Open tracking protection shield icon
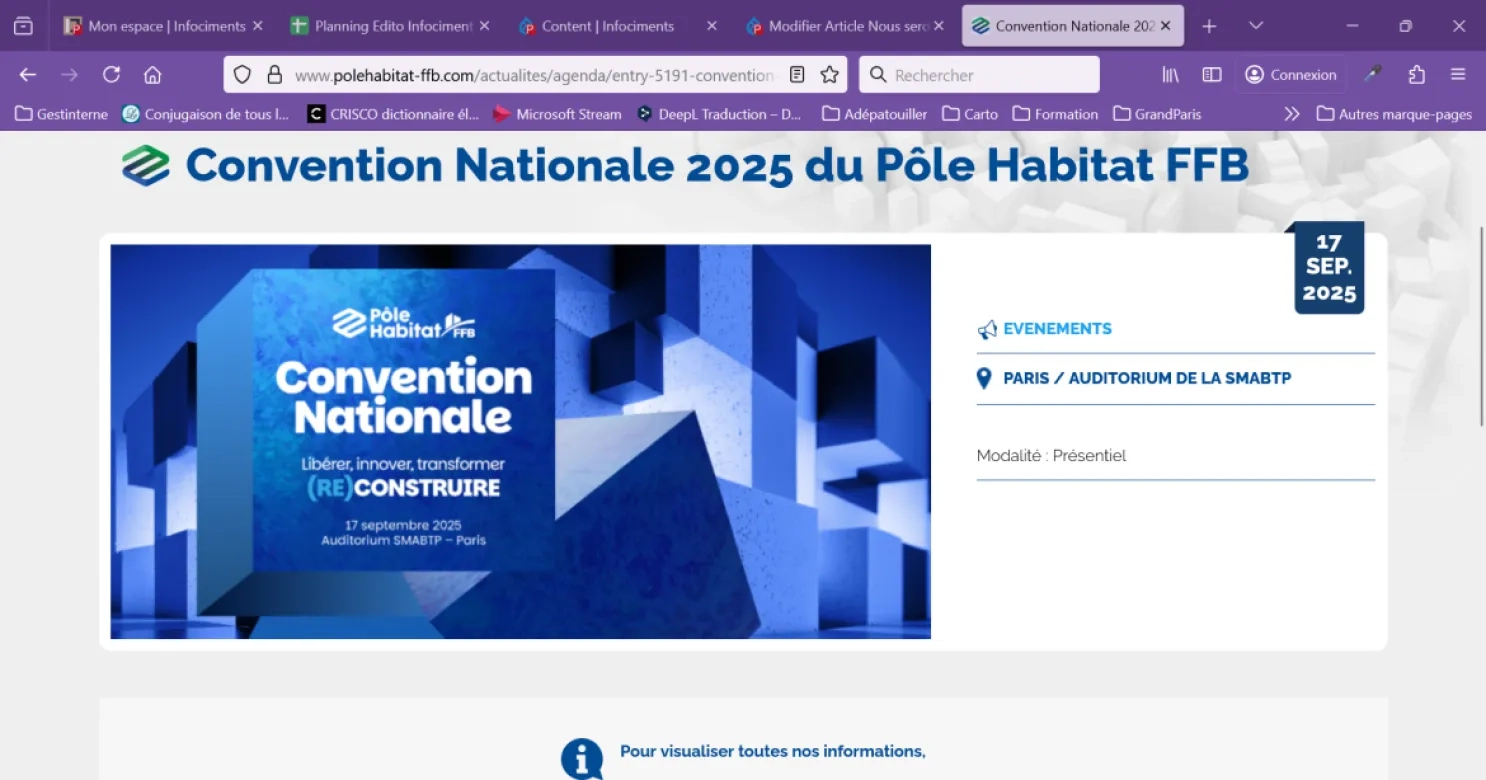1486x780 pixels. pyautogui.click(x=242, y=75)
